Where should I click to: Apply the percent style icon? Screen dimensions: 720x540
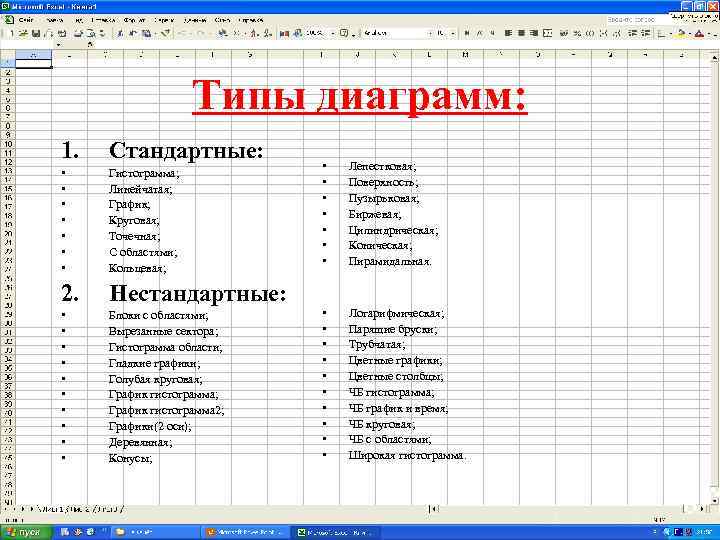[x=577, y=34]
